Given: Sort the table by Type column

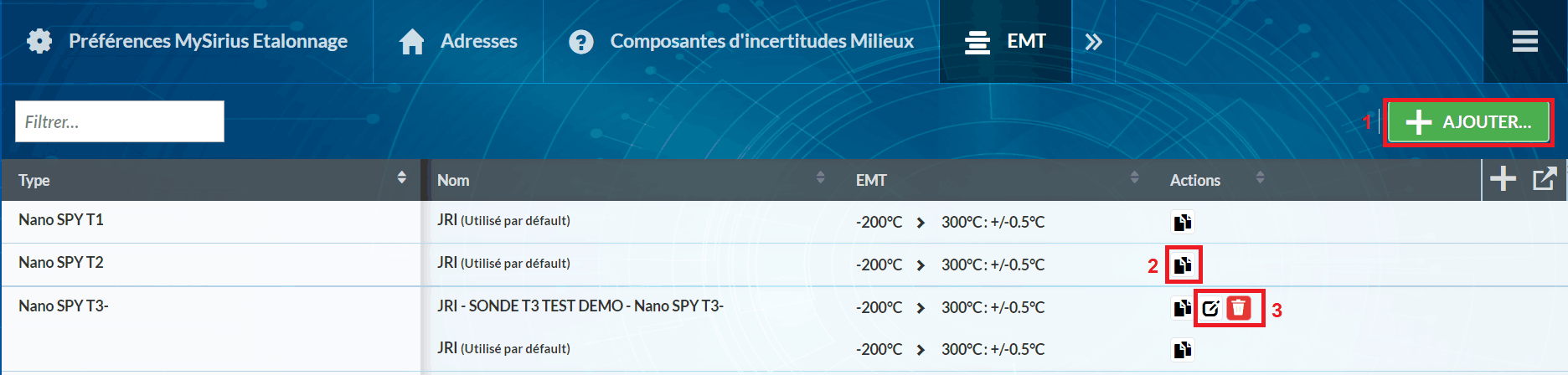Looking at the screenshot, I should 401,177.
